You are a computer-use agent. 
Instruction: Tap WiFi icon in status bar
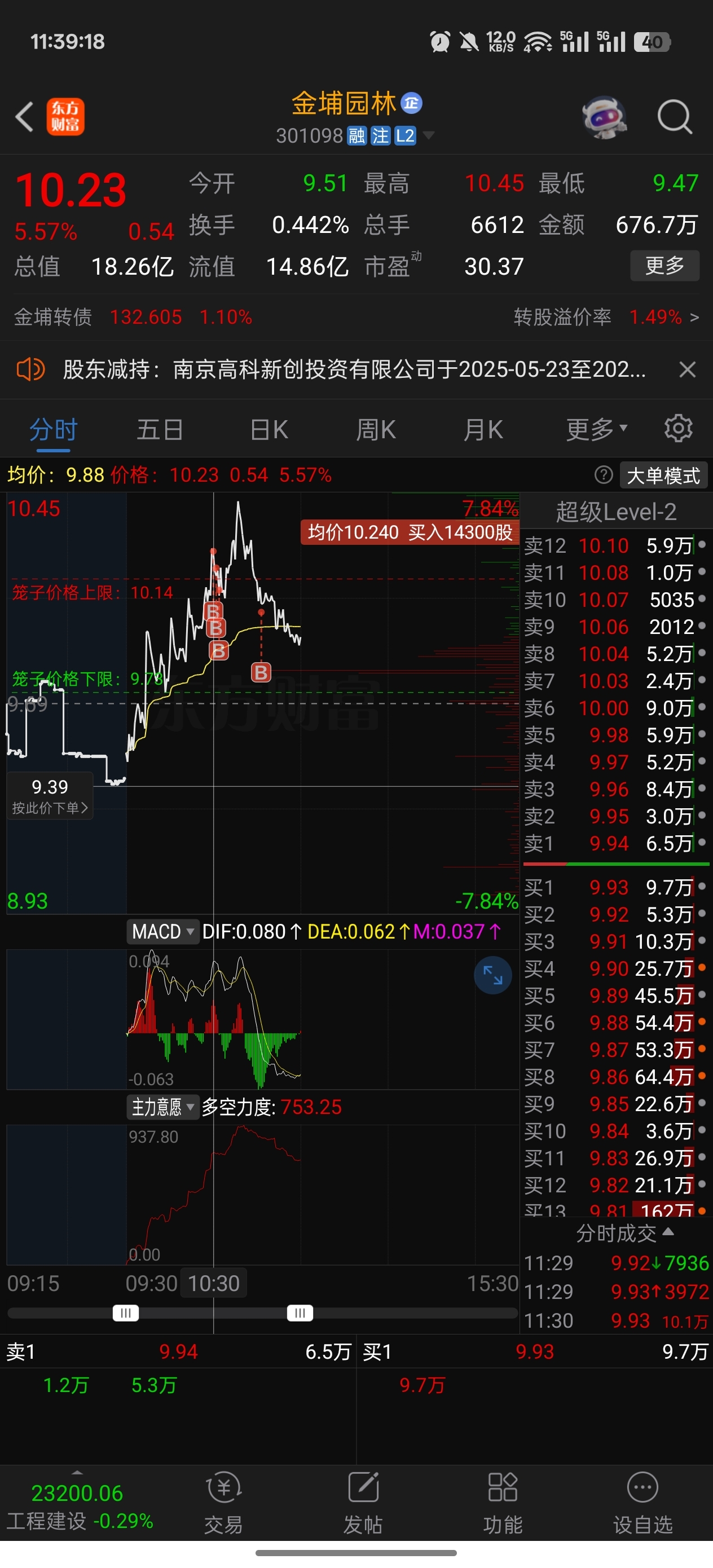click(x=538, y=41)
